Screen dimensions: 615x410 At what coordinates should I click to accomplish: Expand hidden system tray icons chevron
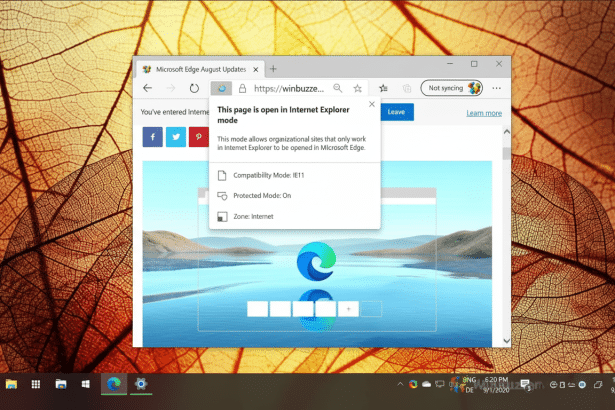click(400, 384)
